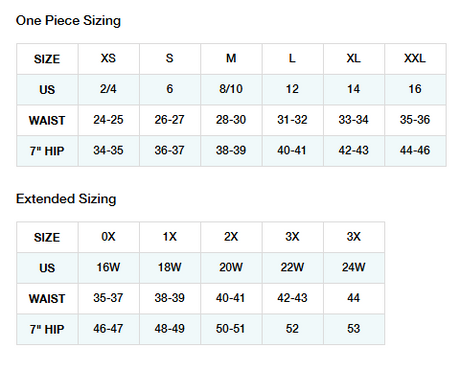Select the 2X size column header
460x371 pixels.
[231, 237]
